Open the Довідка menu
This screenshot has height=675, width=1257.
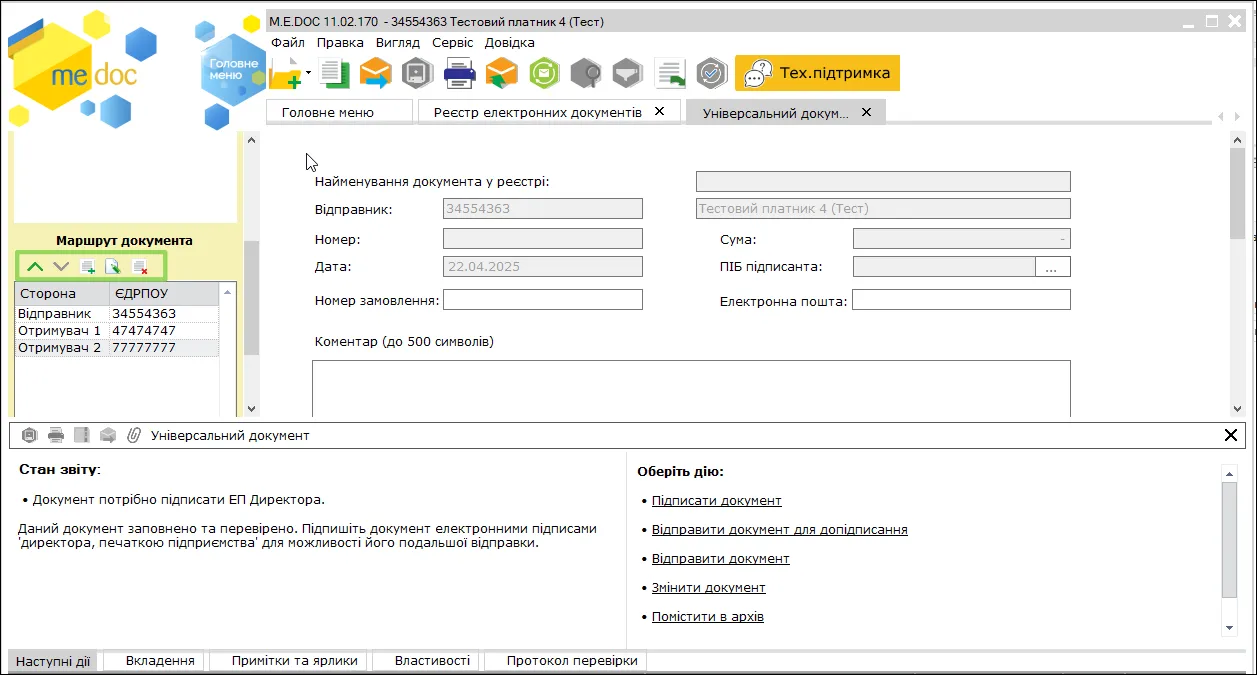coord(510,43)
